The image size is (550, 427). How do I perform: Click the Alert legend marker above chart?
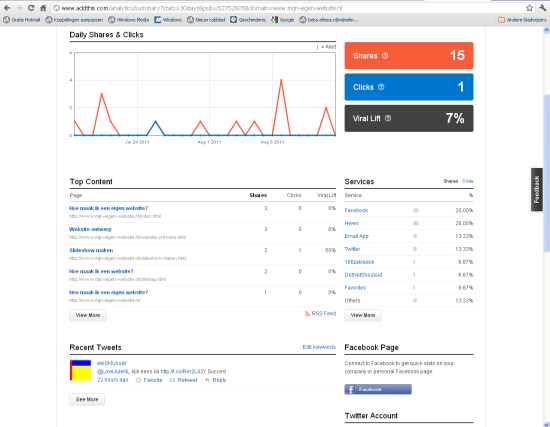click(x=326, y=47)
